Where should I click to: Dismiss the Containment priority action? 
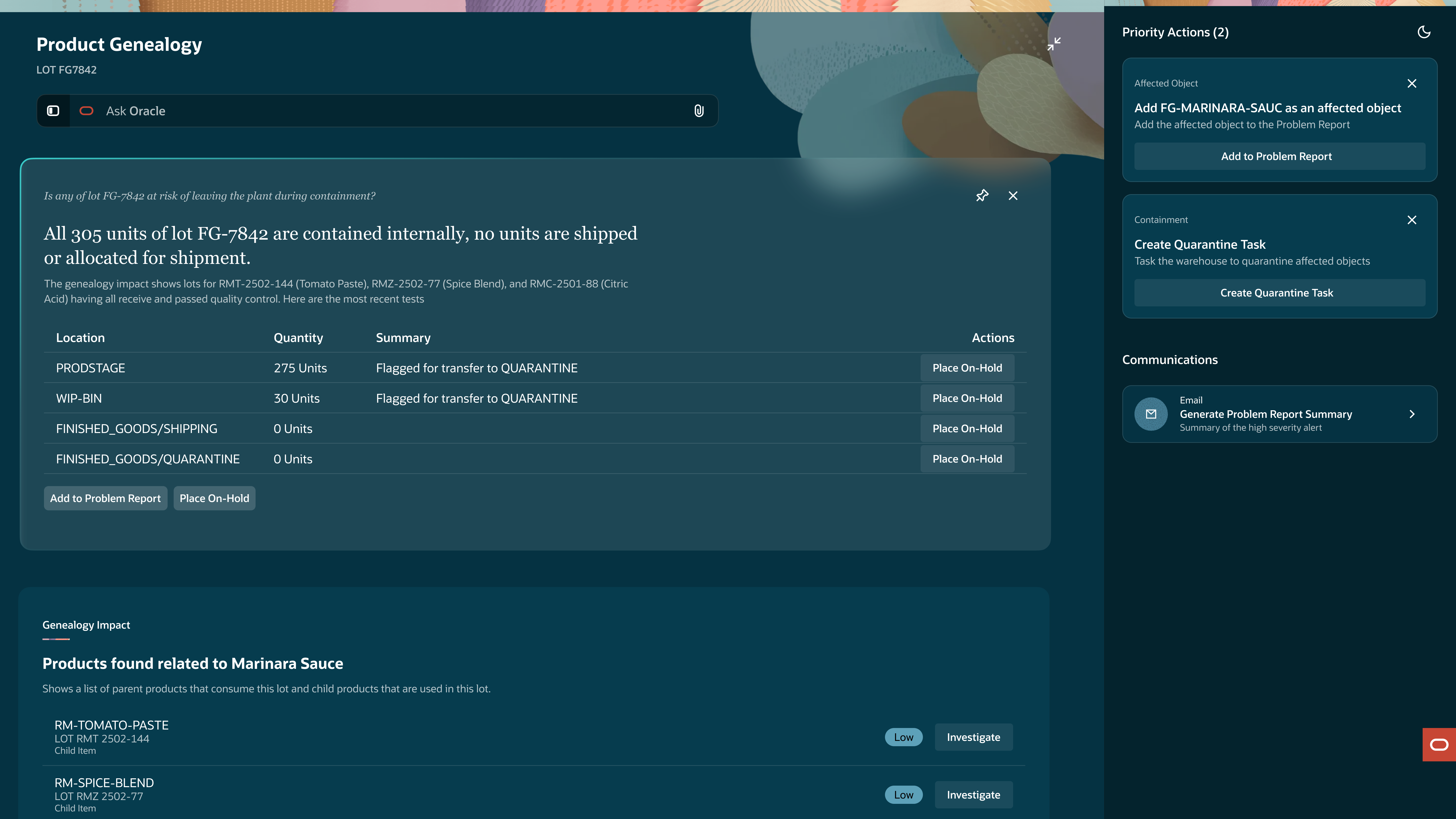tap(1412, 220)
